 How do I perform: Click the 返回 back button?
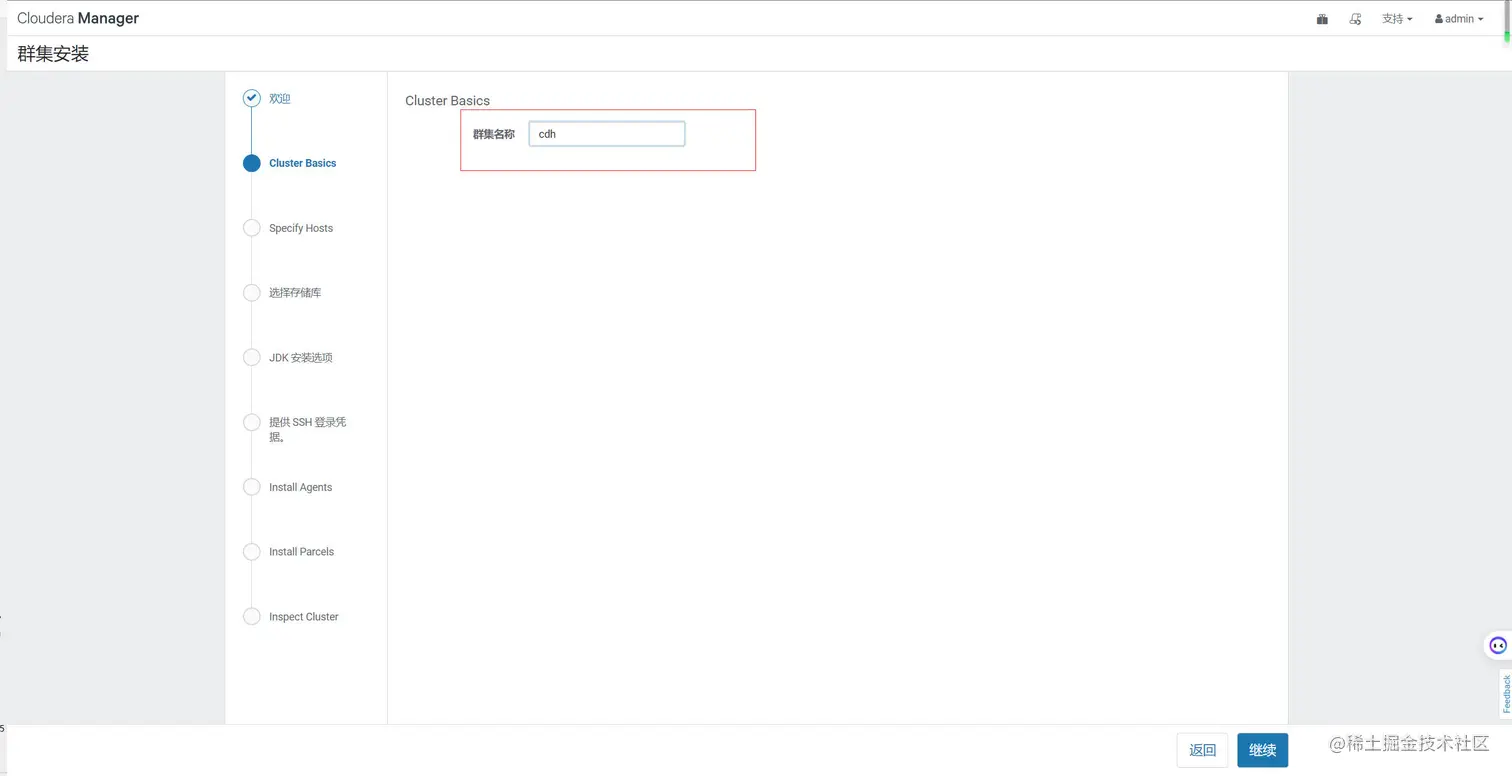click(1202, 750)
